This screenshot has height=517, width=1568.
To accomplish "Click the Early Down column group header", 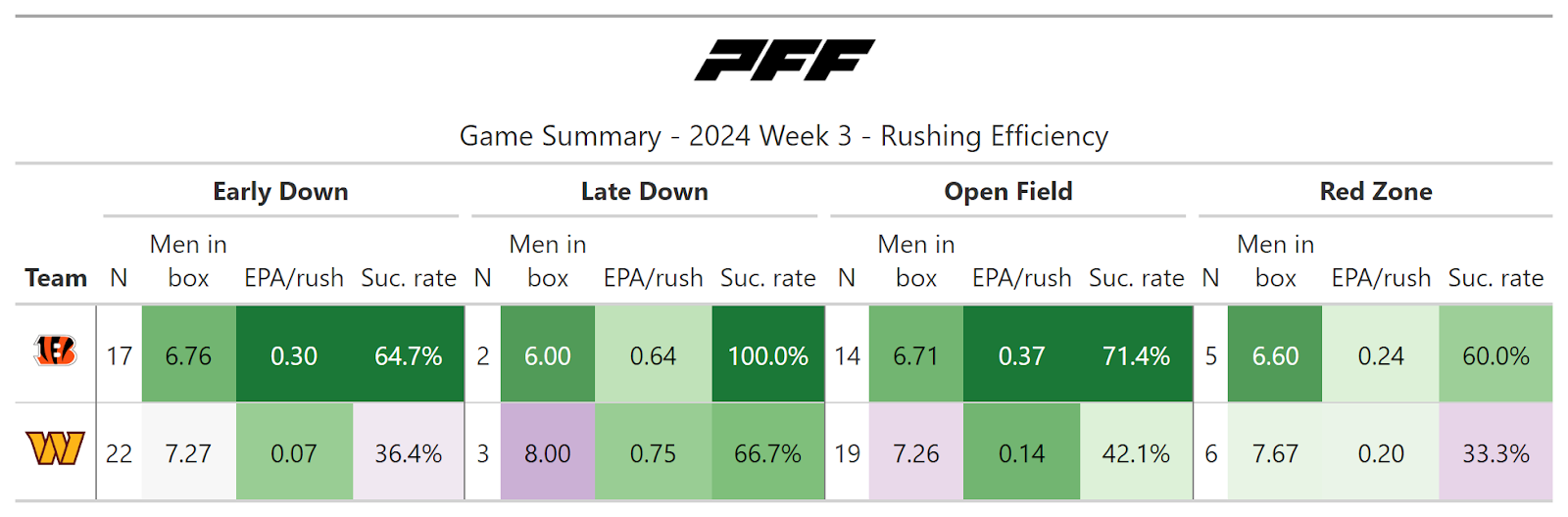I will tap(280, 192).
